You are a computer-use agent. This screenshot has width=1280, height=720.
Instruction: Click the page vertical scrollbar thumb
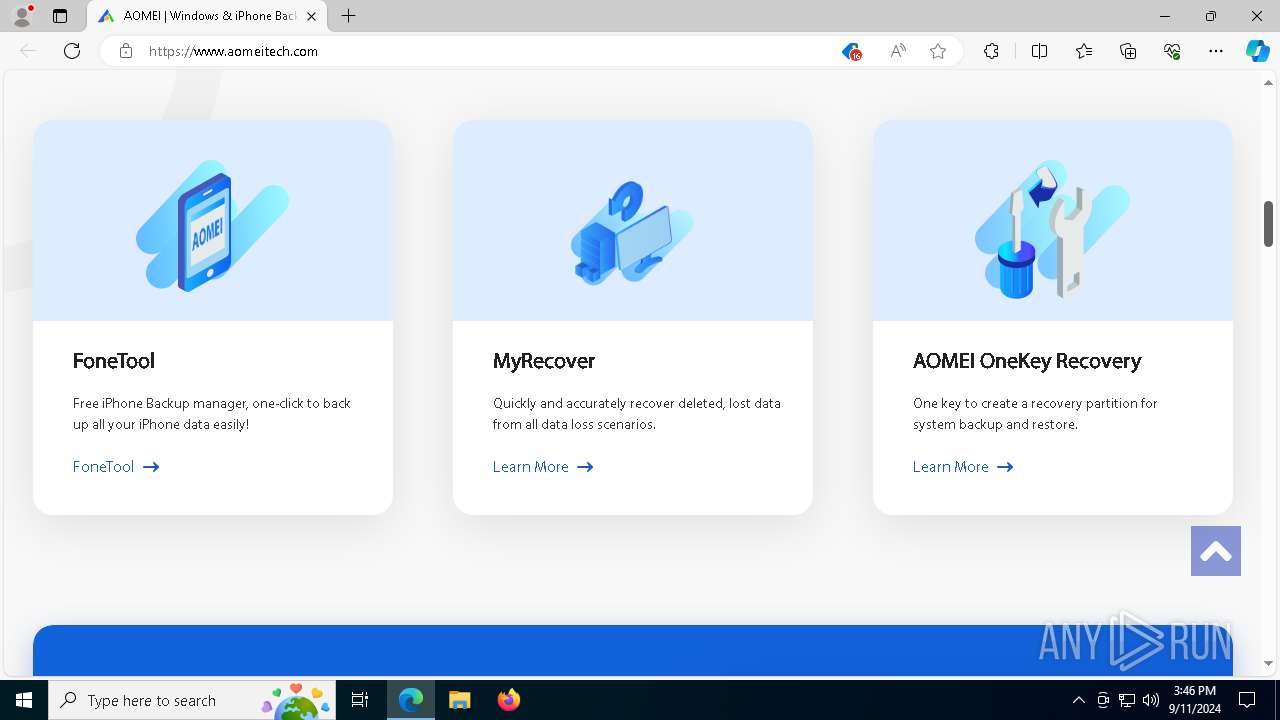pyautogui.click(x=1268, y=224)
